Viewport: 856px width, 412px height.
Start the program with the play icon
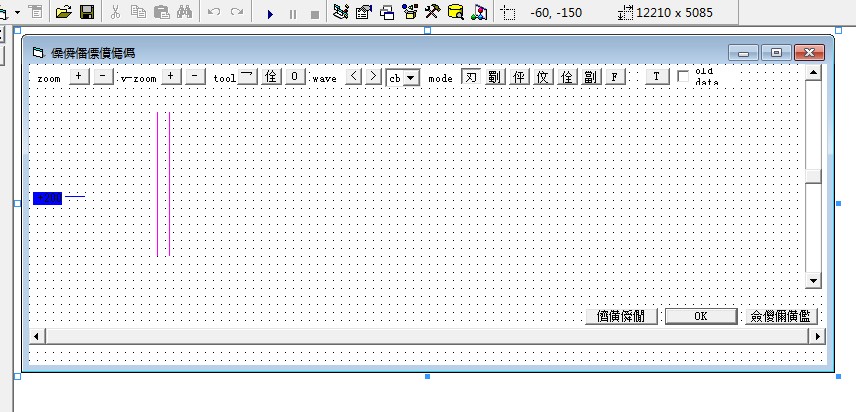[x=270, y=15]
